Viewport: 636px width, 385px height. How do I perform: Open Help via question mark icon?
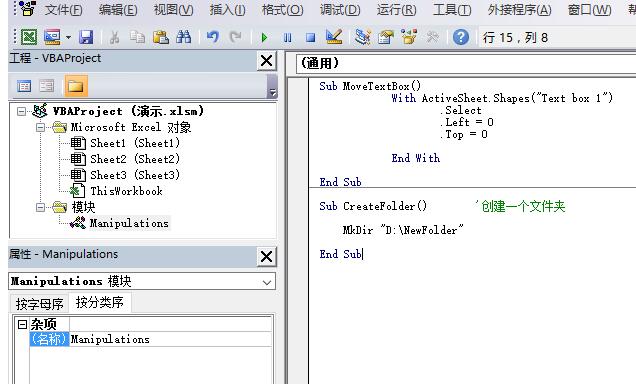click(461, 37)
